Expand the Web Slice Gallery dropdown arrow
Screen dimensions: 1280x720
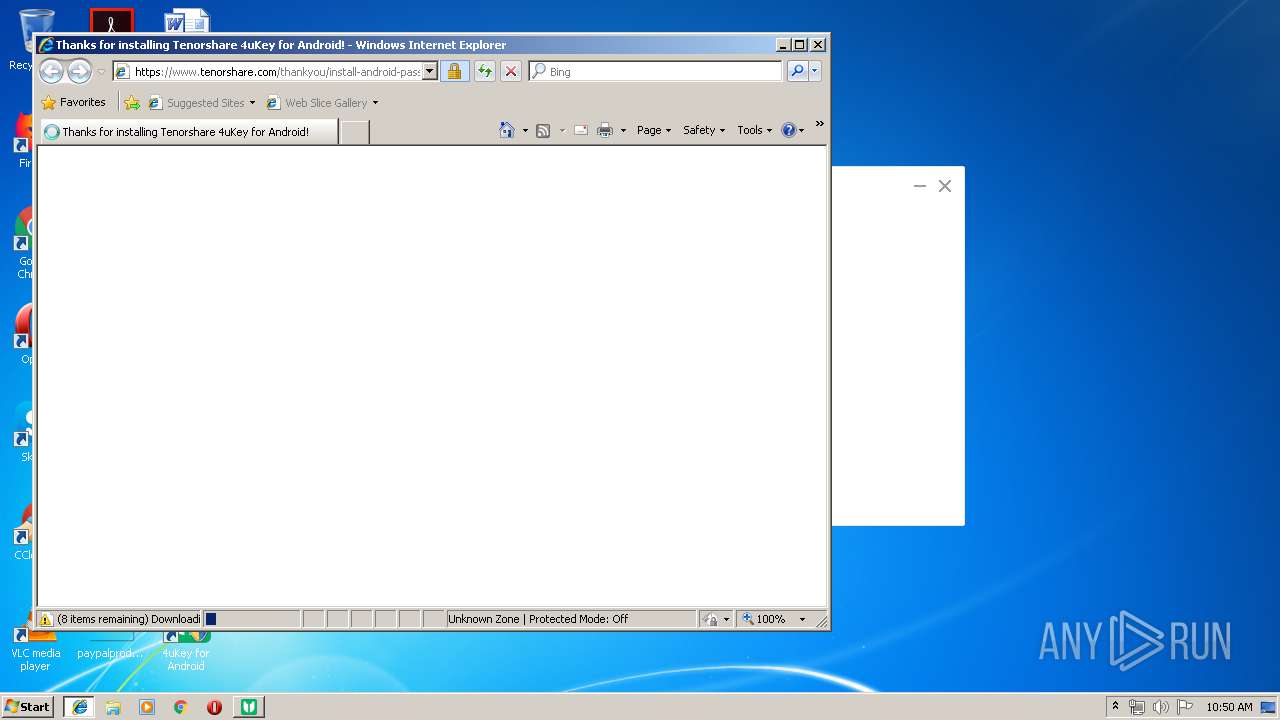[x=376, y=103]
